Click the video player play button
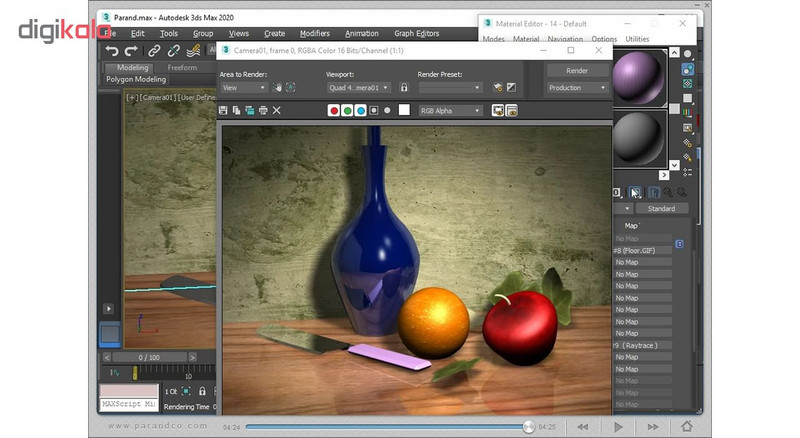The width and height of the screenshot is (800, 438). [618, 427]
